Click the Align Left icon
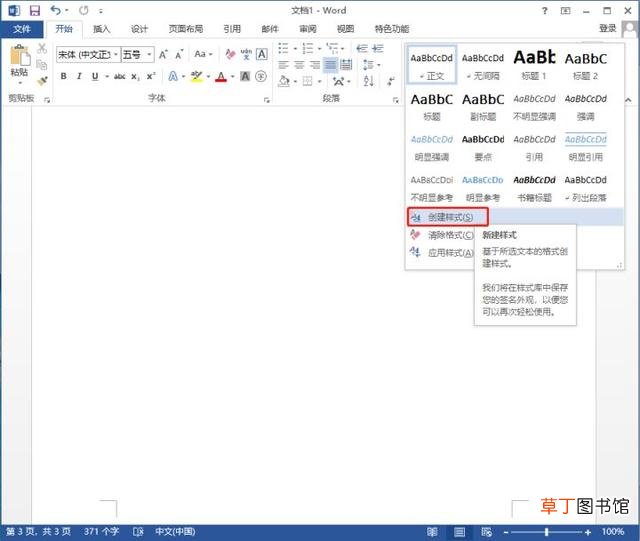 284,65
